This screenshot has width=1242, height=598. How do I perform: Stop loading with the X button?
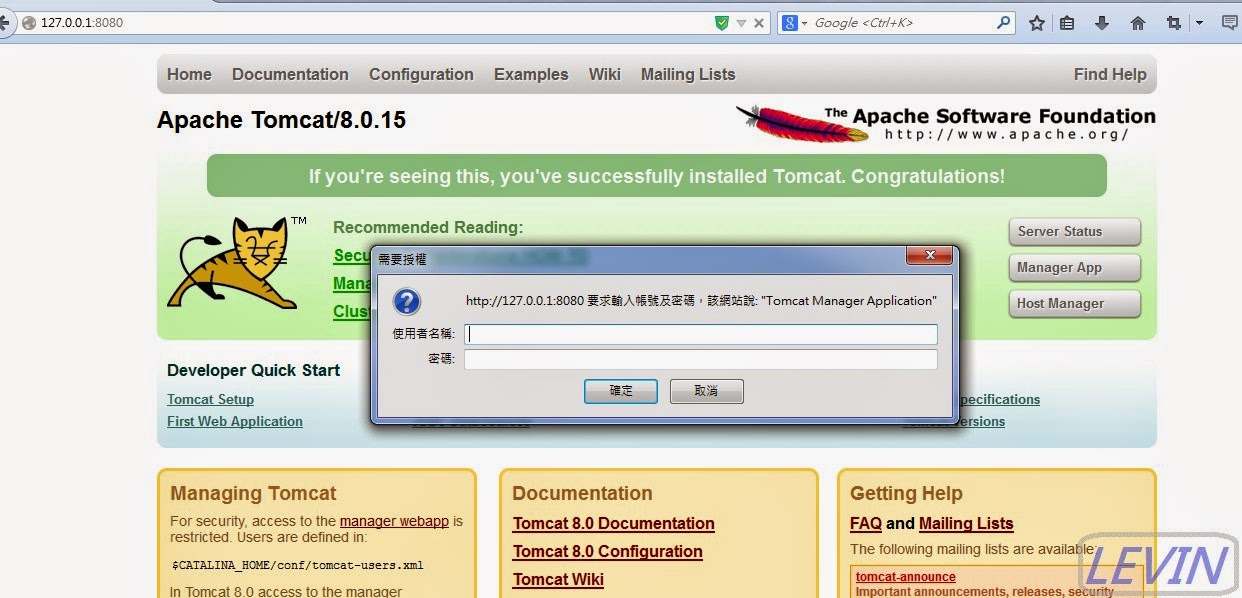759,22
